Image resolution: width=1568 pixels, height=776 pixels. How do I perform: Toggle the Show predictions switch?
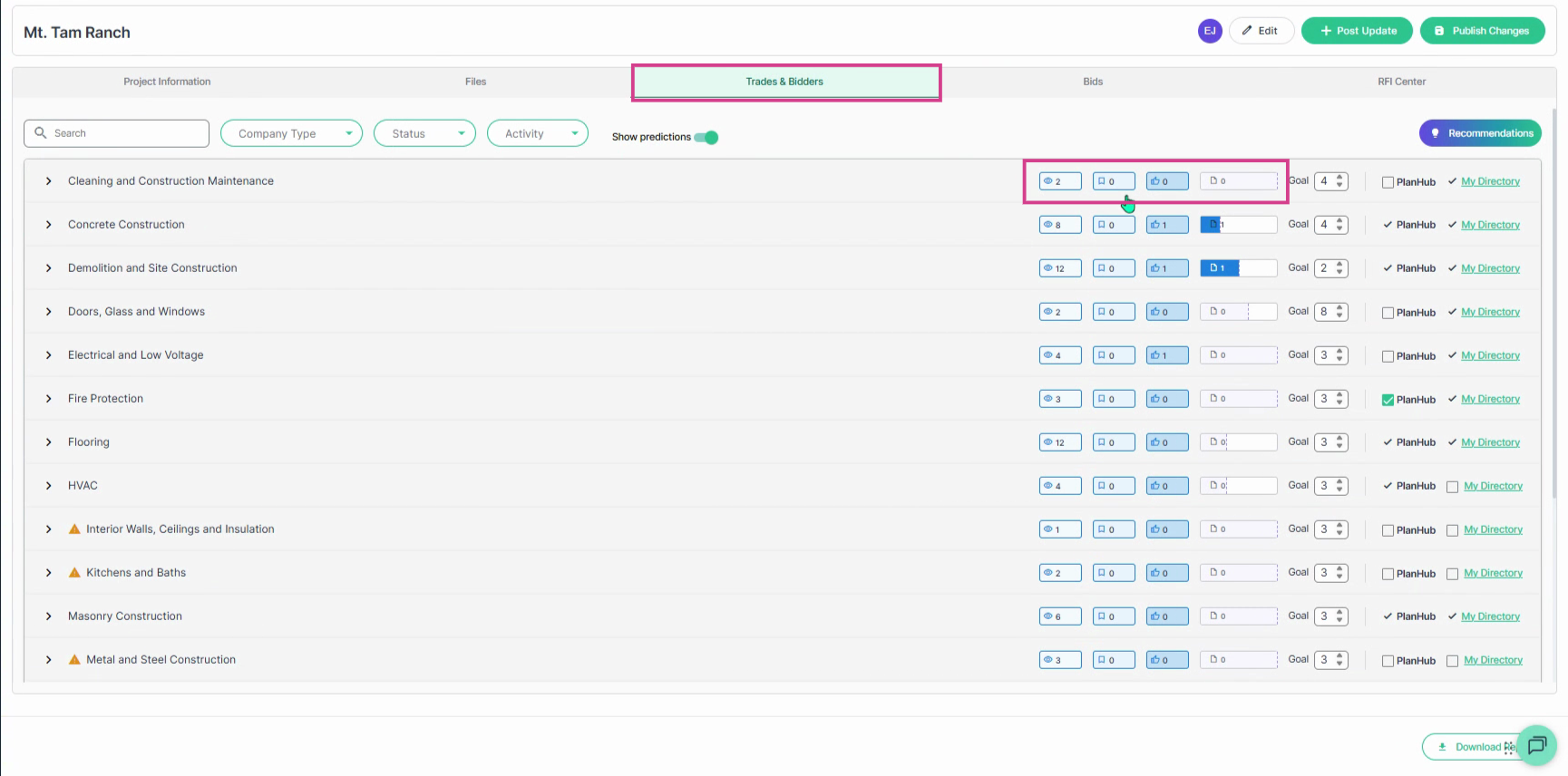pos(706,137)
